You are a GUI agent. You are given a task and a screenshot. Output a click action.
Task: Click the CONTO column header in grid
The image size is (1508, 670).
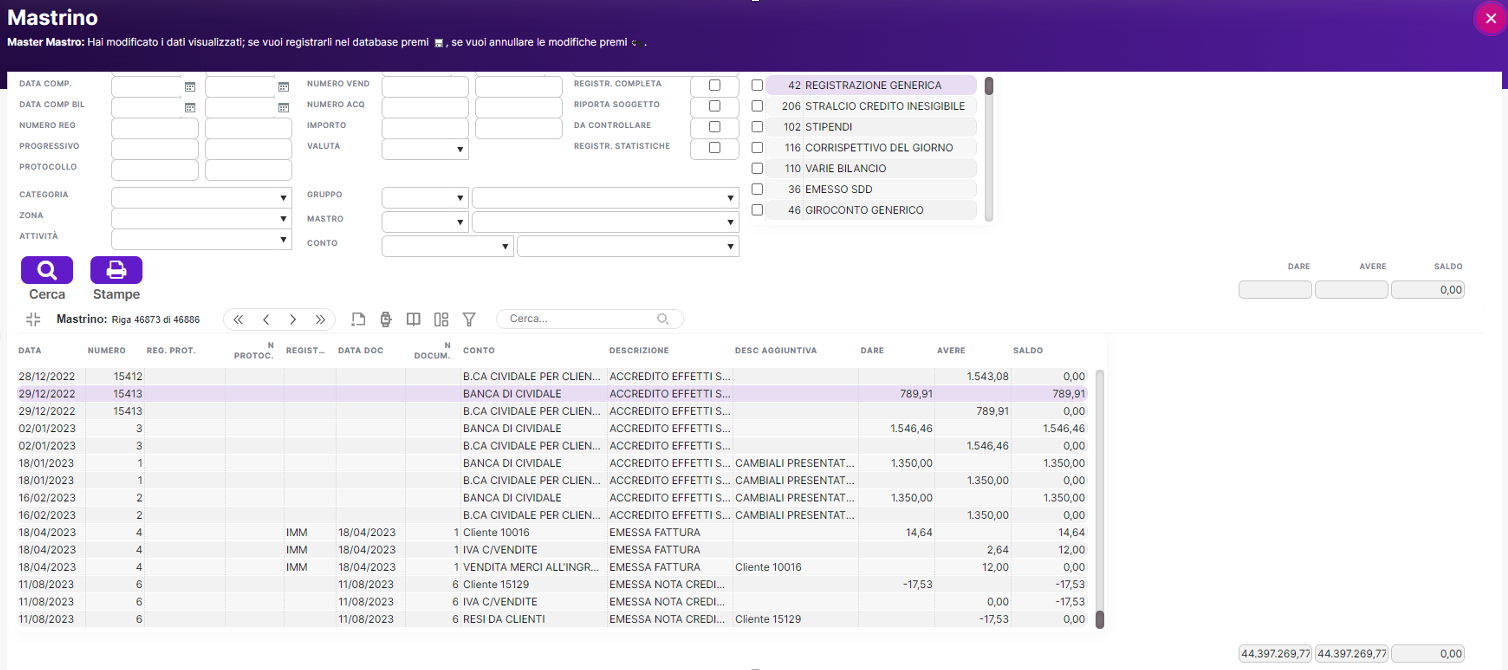(478, 351)
